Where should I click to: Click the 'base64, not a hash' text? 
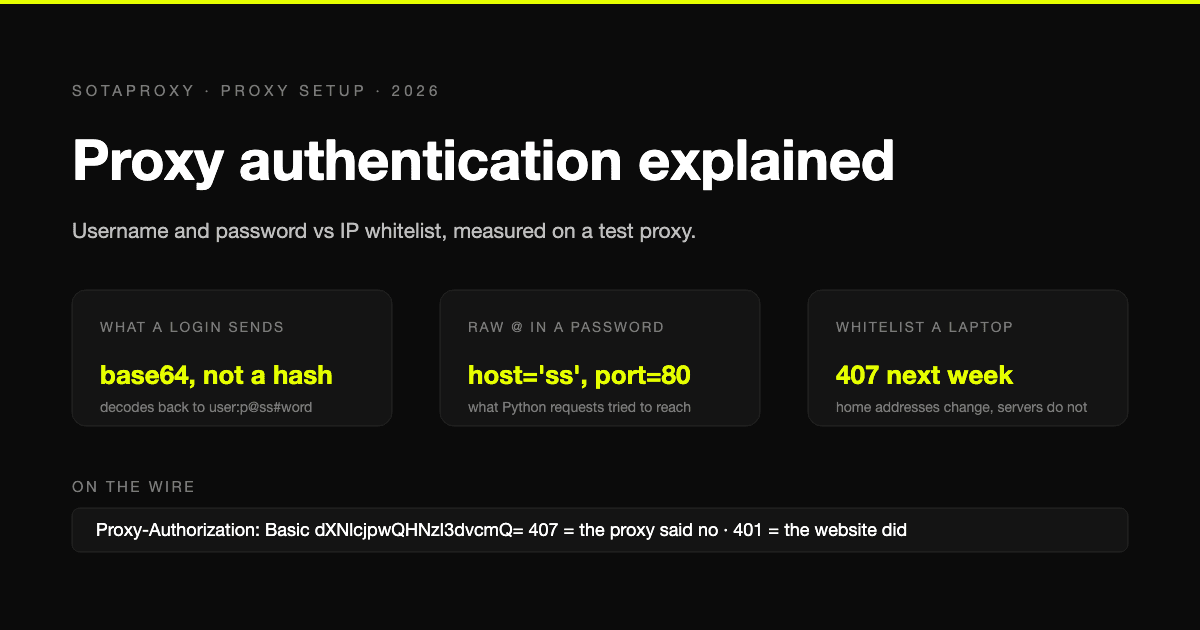[216, 375]
